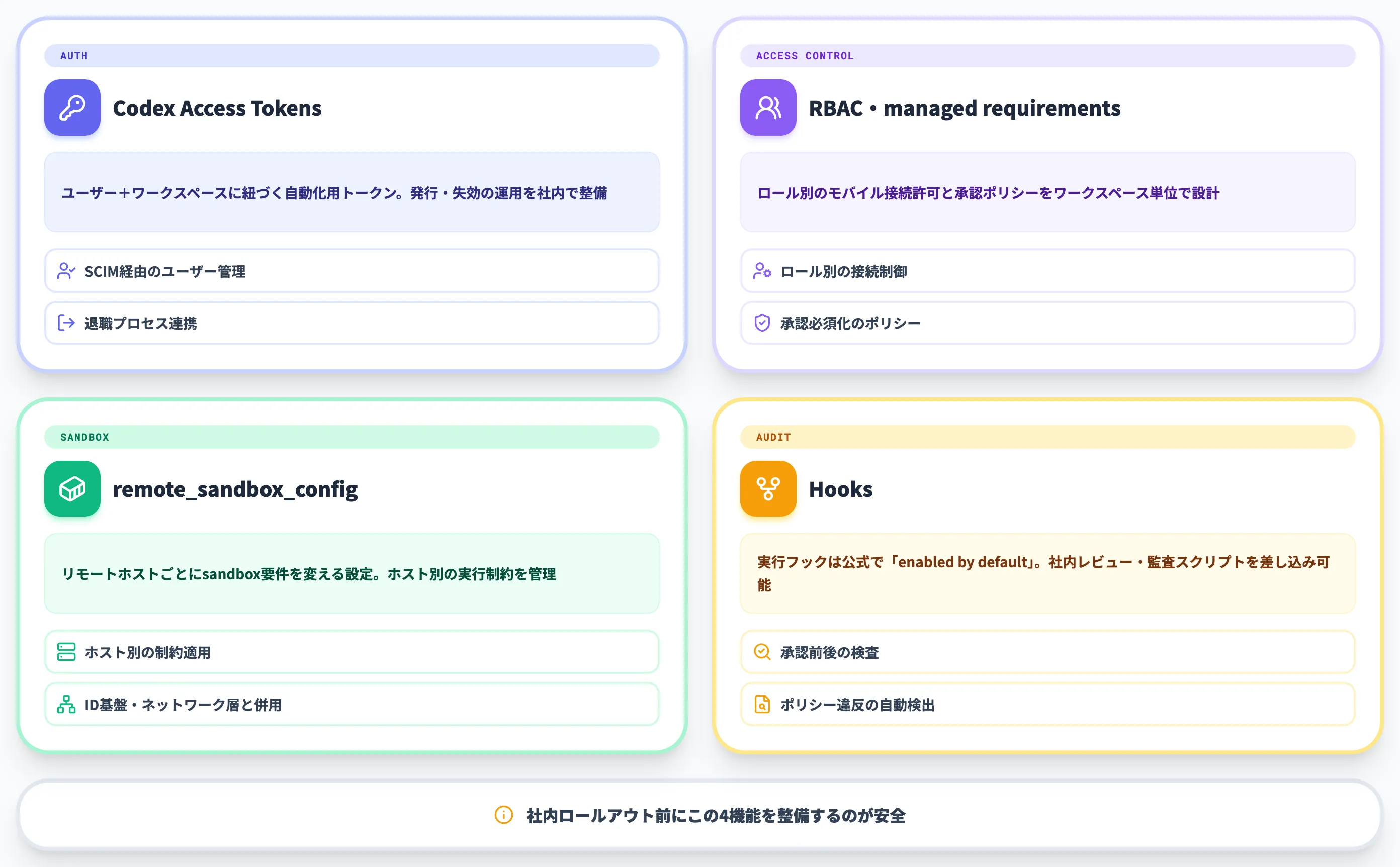Click the network icon by ID基盤・ネットワーク層と併用
This screenshot has height=867, width=1400.
pyautogui.click(x=66, y=704)
